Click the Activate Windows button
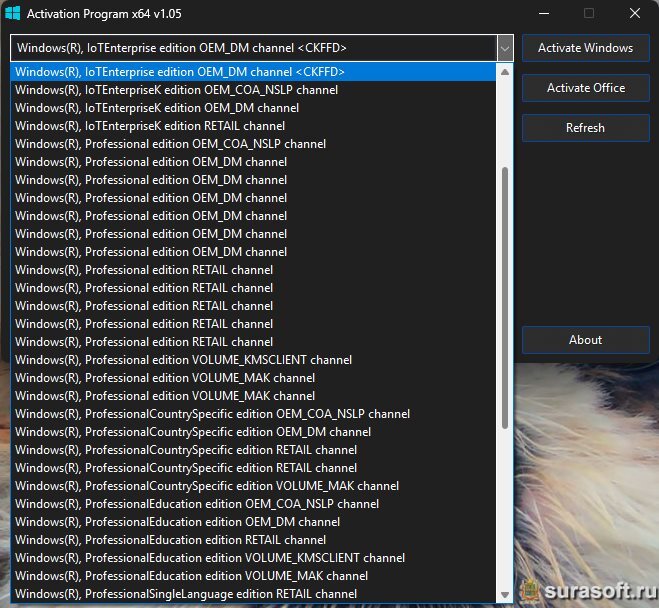The image size is (659, 608). [x=585, y=48]
